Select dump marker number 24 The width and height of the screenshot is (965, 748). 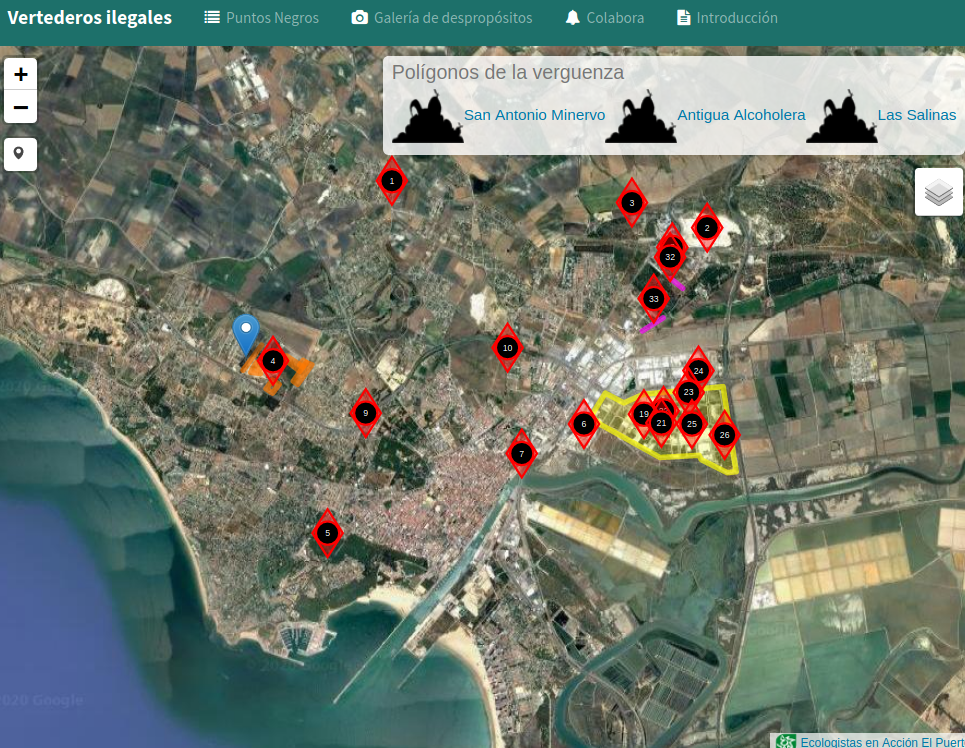click(x=699, y=371)
